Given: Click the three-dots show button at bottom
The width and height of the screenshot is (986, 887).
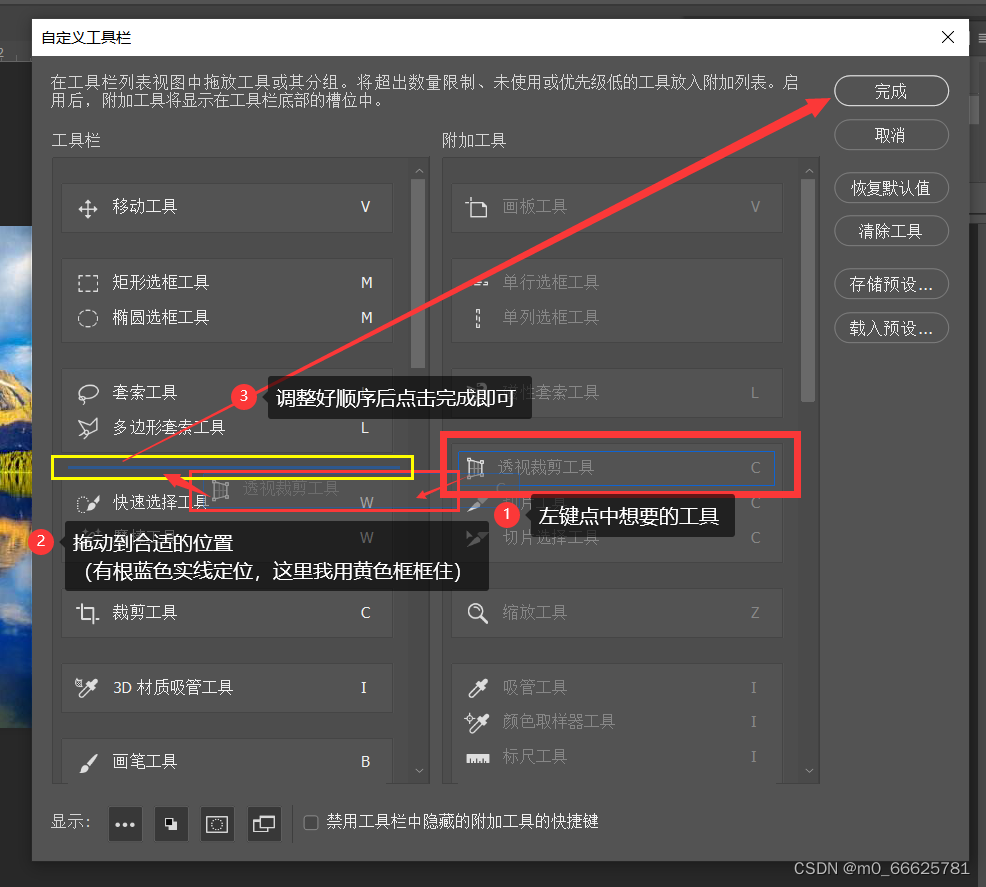Looking at the screenshot, I should (125, 824).
